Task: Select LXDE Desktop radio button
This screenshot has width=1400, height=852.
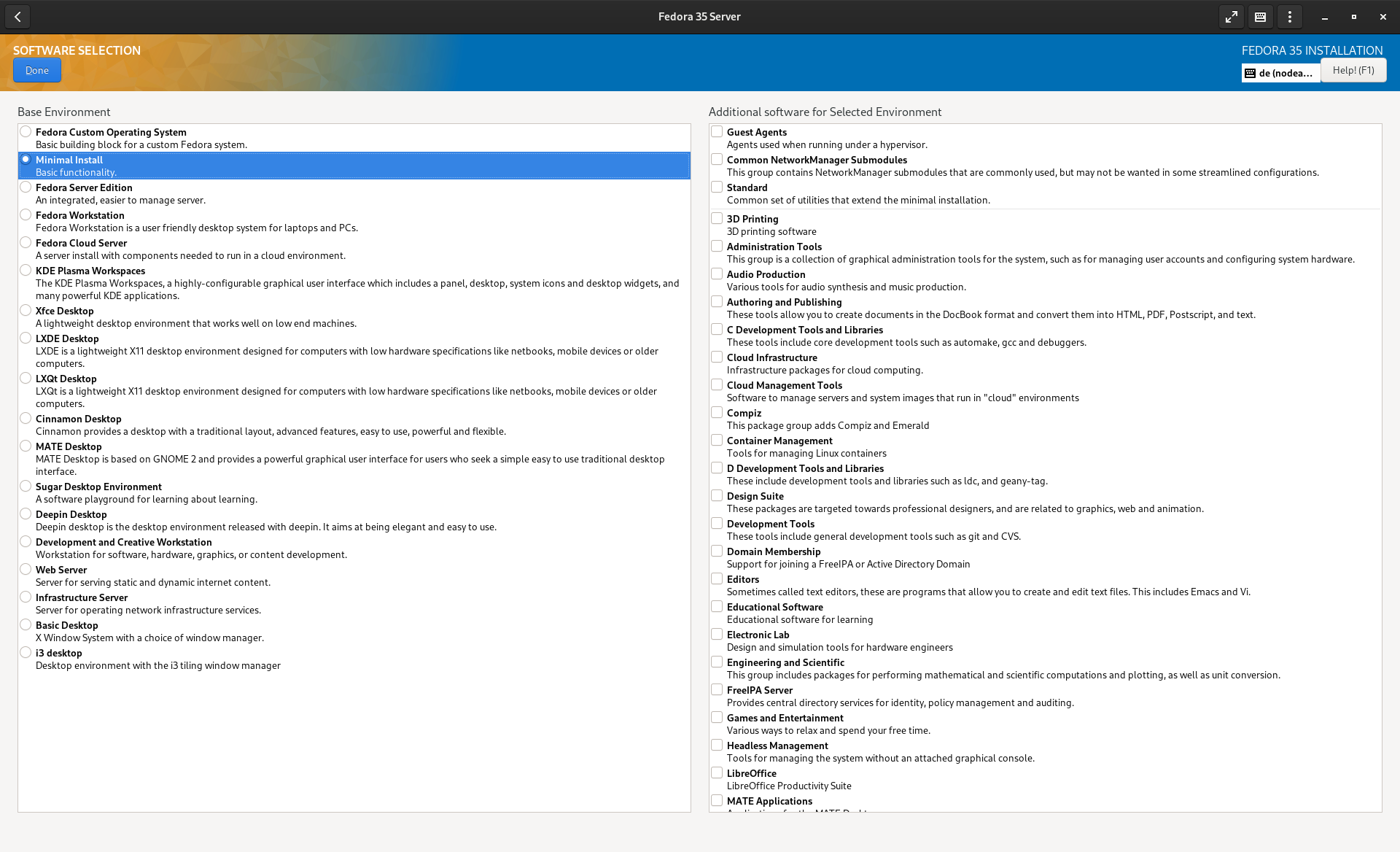Action: pyautogui.click(x=26, y=338)
